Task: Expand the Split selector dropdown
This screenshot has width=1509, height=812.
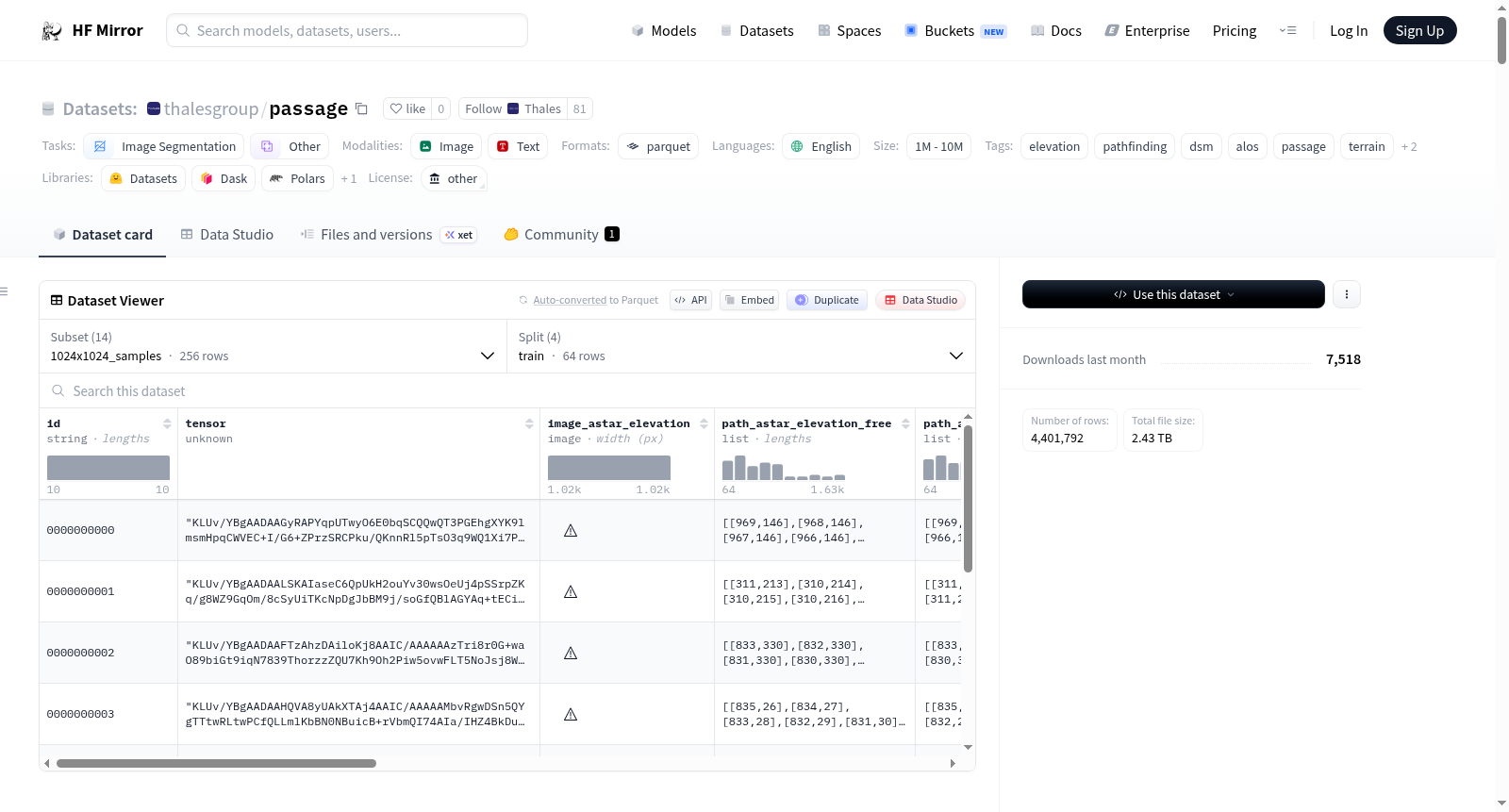Action: pos(740,346)
